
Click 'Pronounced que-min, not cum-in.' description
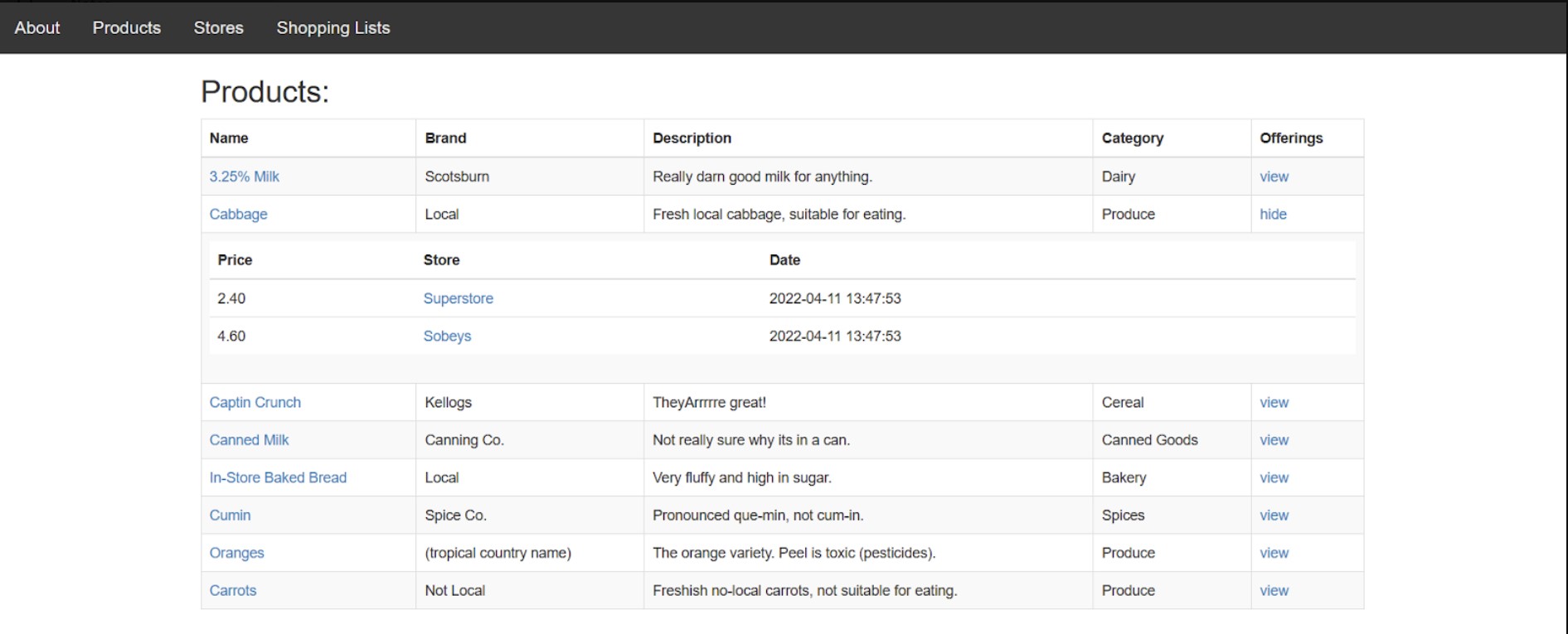[x=758, y=515]
